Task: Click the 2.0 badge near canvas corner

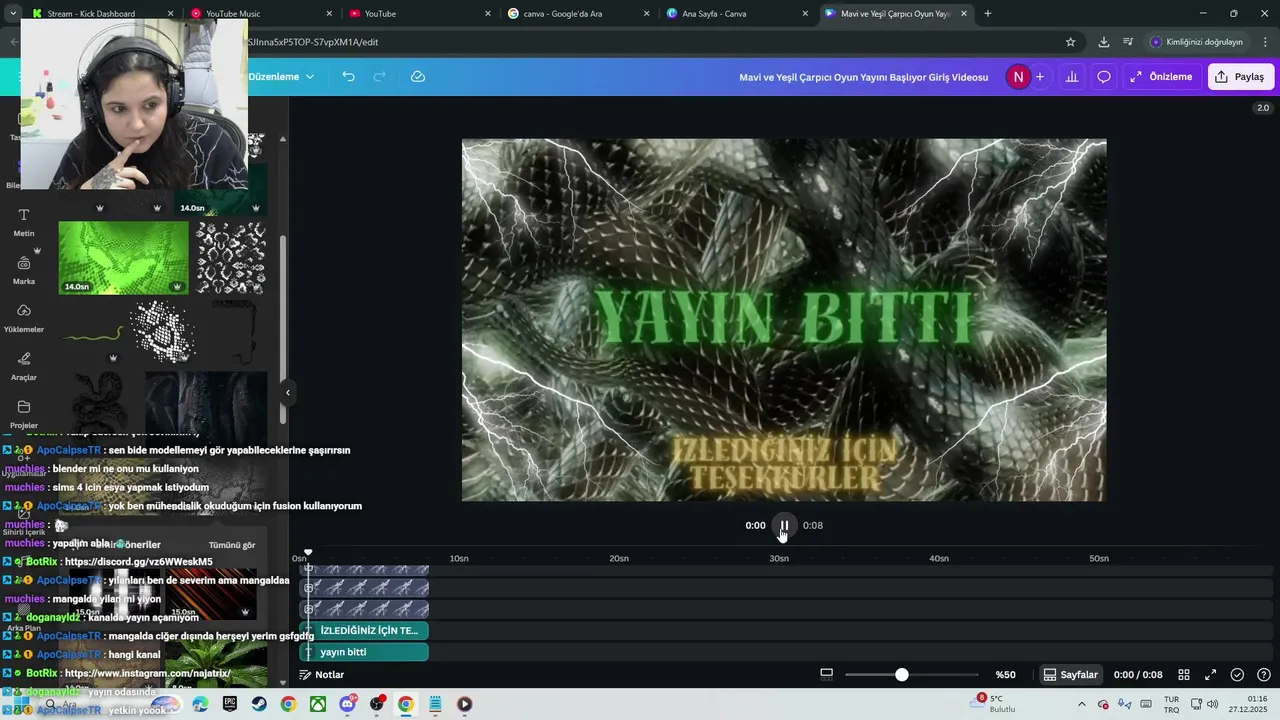Action: 1263,108
